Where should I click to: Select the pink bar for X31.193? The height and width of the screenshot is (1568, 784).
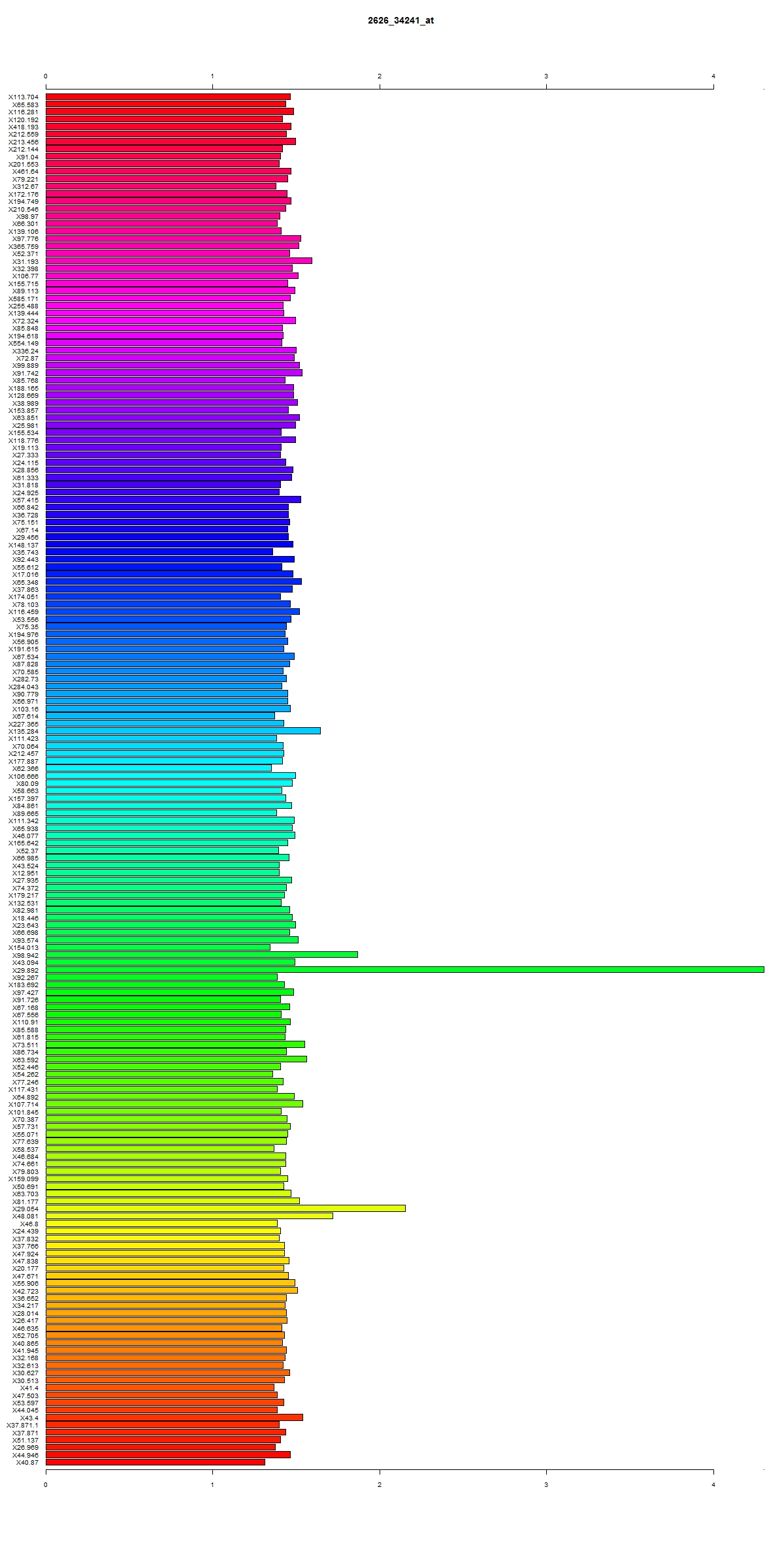point(179,261)
